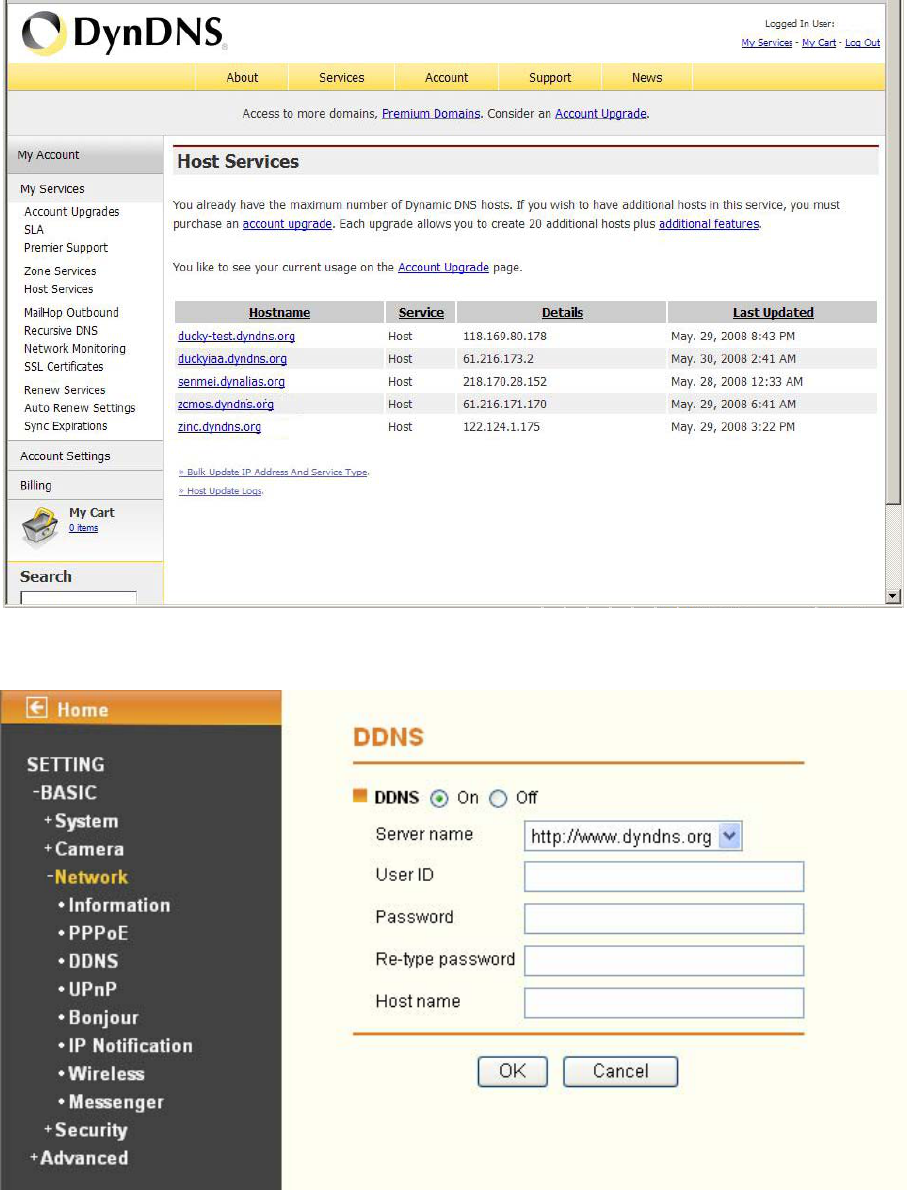
Task: Select Information under Network
Action: (119, 905)
